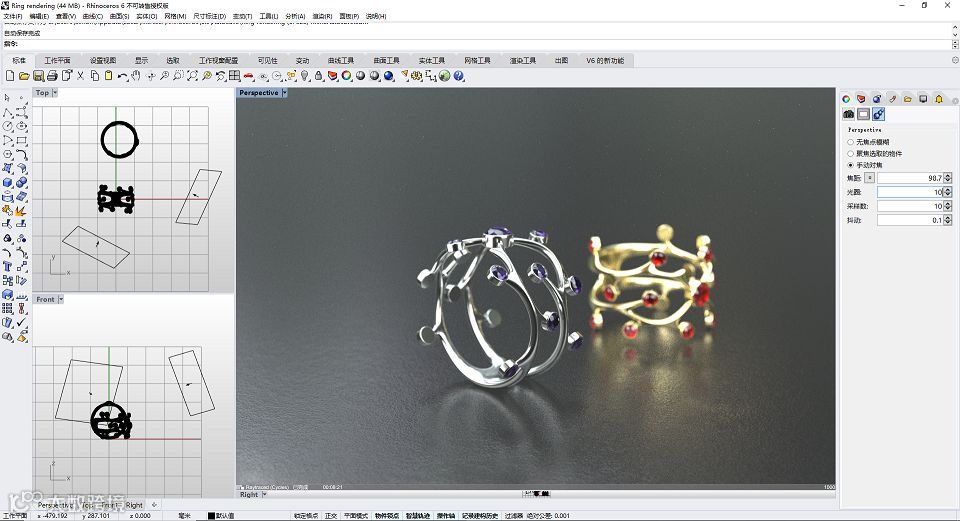960x521 pixels.
Task: Select the 手动对焦 radio button
Action: point(850,165)
